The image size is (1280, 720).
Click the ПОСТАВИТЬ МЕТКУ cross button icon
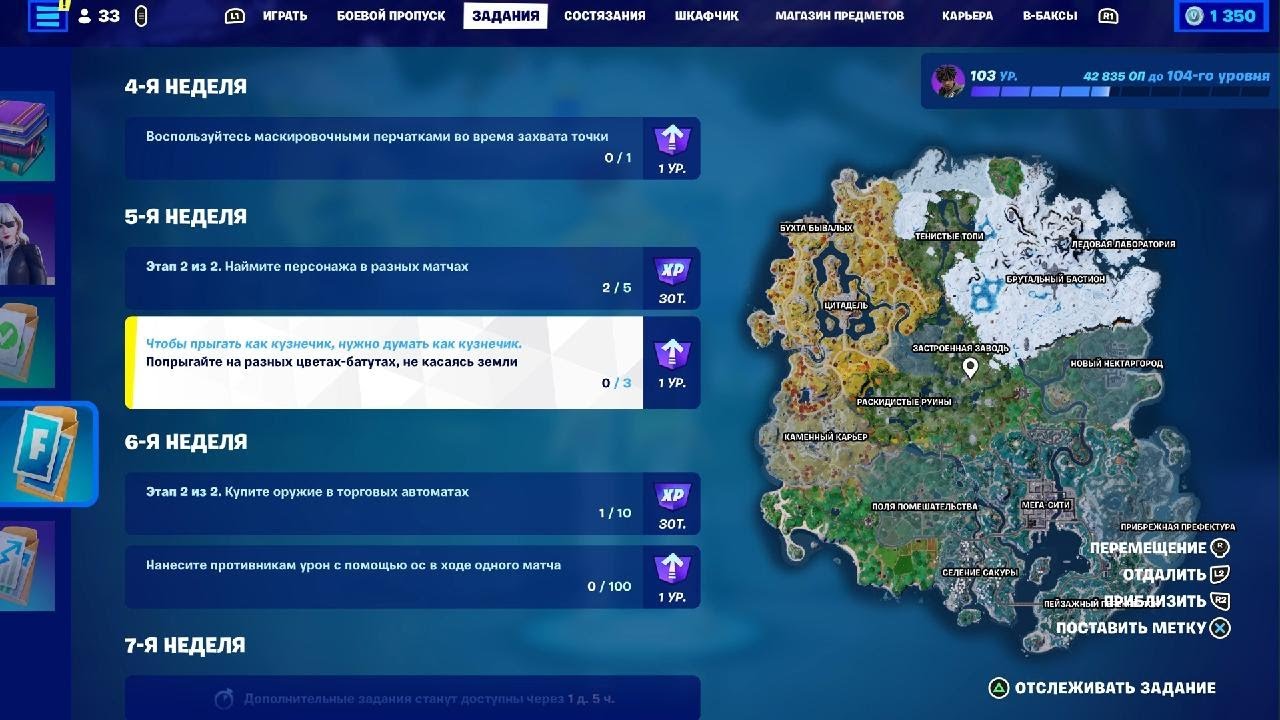tap(1220, 628)
